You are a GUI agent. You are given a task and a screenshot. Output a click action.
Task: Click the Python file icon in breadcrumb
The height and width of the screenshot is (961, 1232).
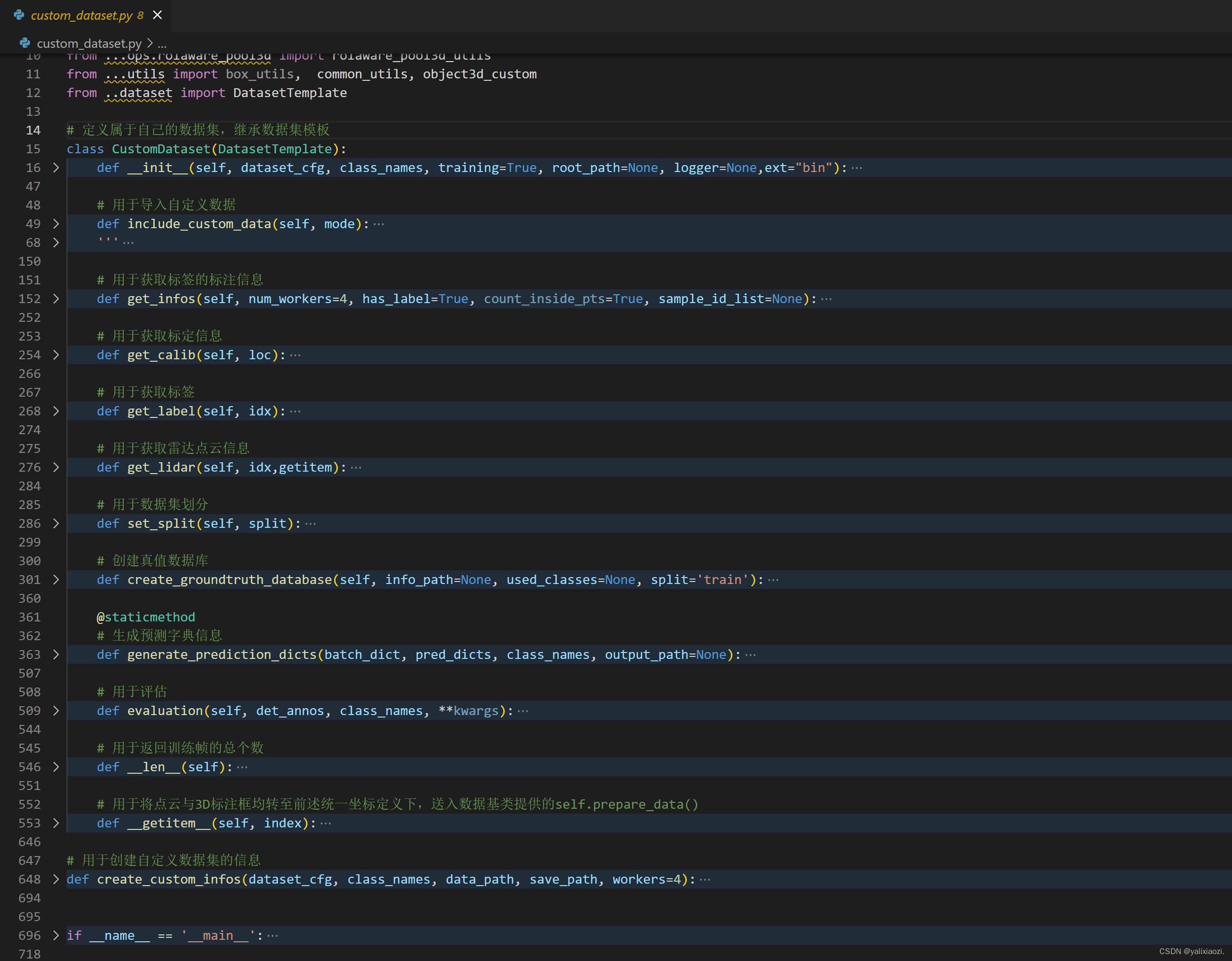(x=25, y=43)
